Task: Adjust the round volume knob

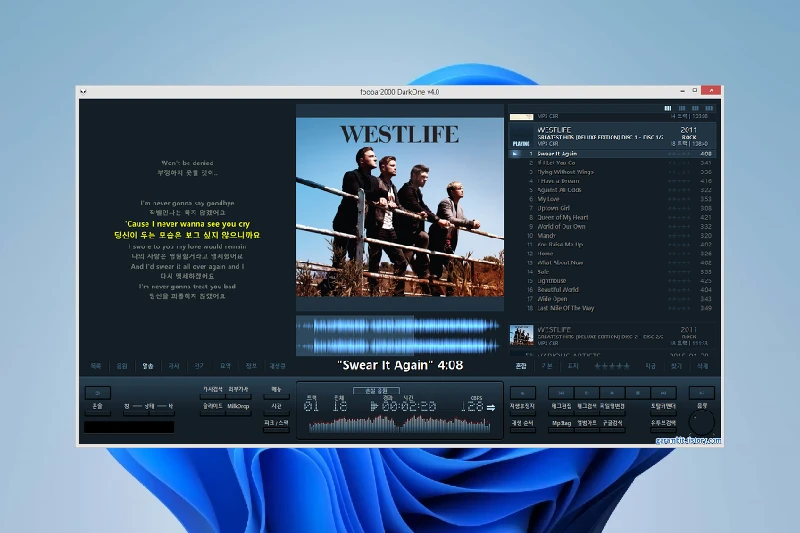Action: [702, 424]
